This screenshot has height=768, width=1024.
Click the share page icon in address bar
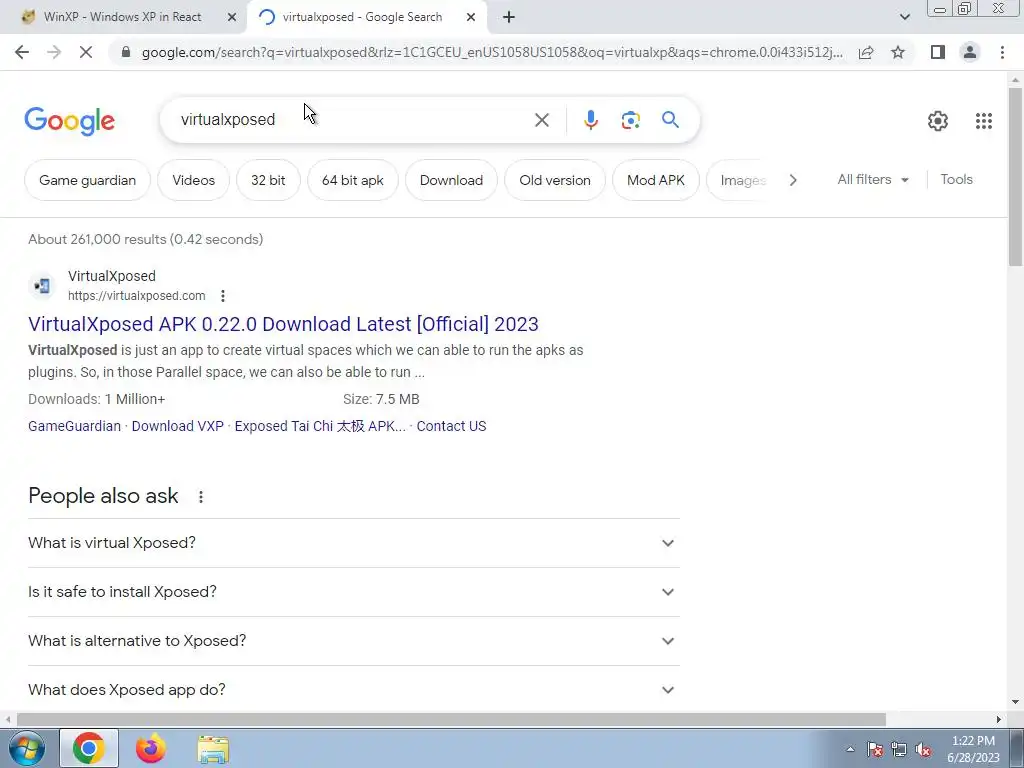click(x=866, y=52)
